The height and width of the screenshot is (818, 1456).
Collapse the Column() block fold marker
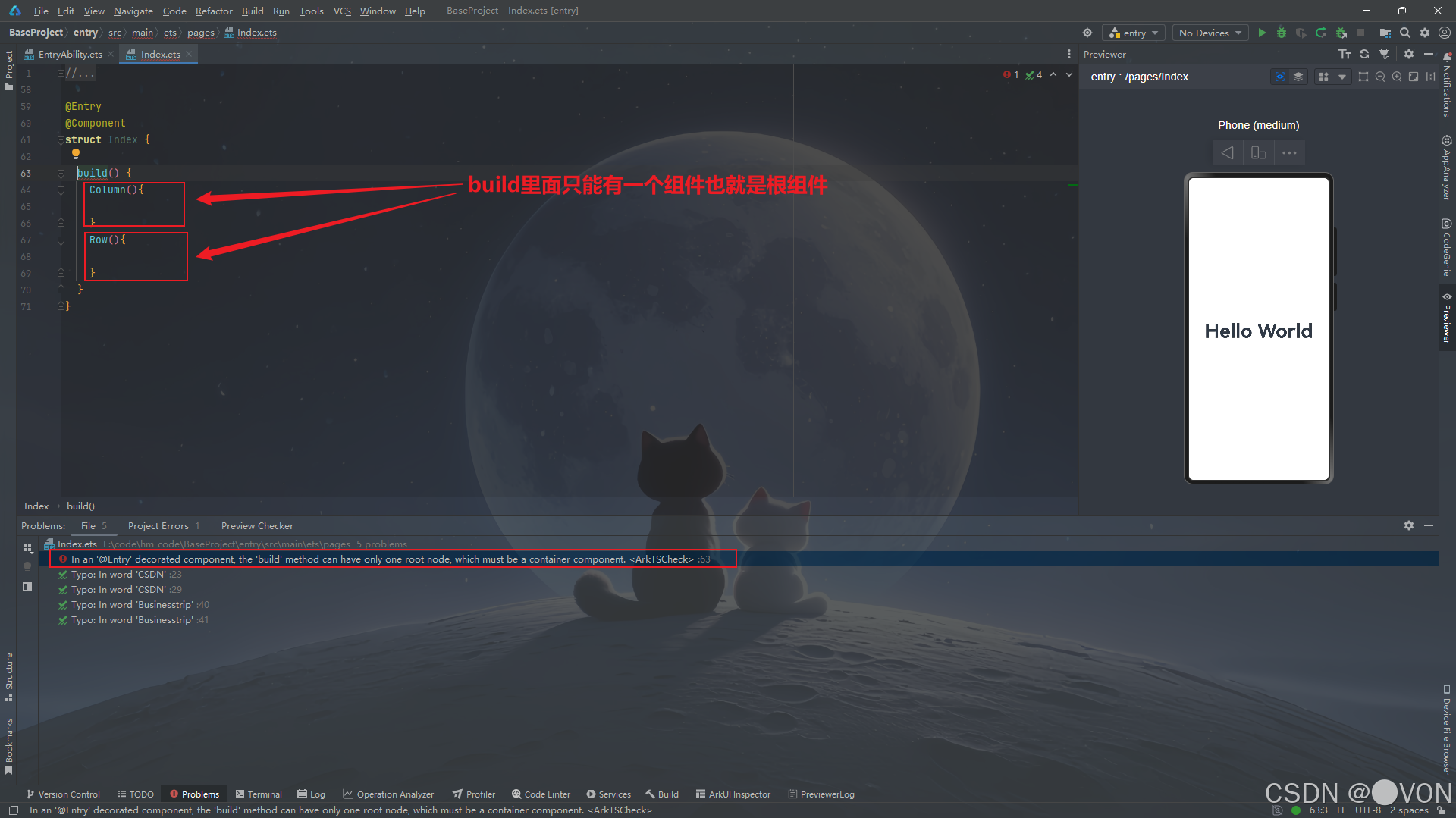pyautogui.click(x=61, y=190)
